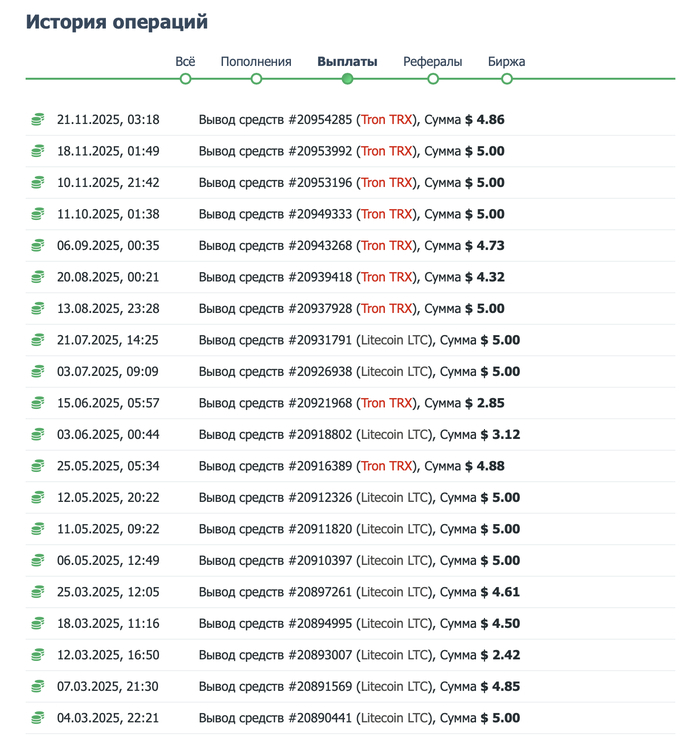Click coin icon beside 15.06.2025 withdrawal
The width and height of the screenshot is (700, 744).
(x=38, y=403)
